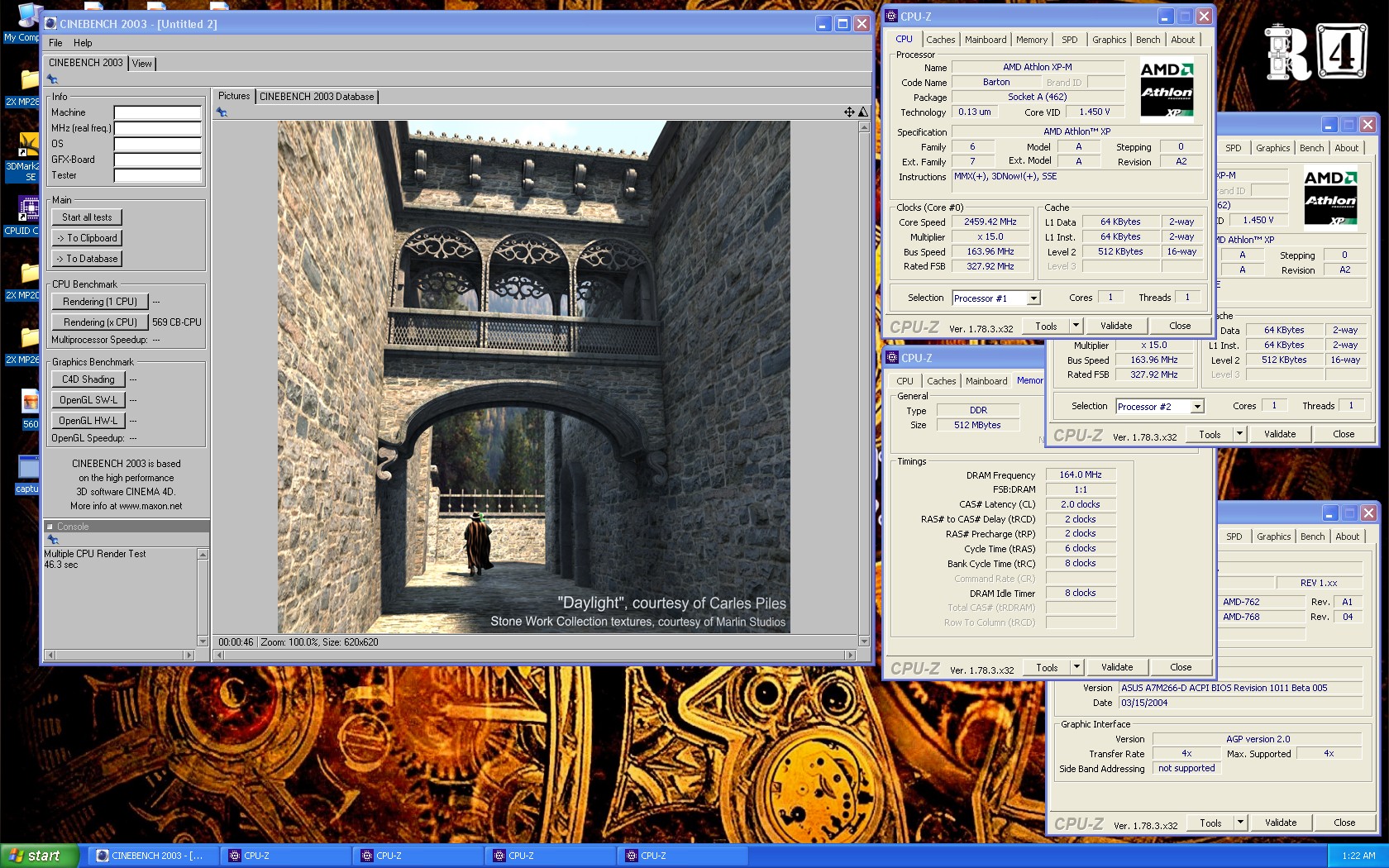Click the Rendering (x CPU) benchmark button
Screen dimensions: 1389x868
(x=99, y=322)
